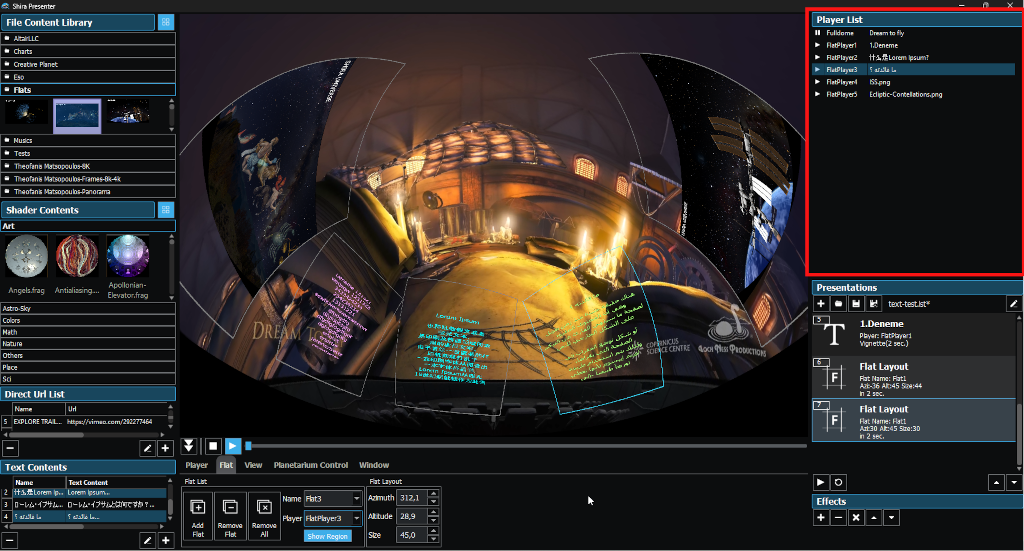Image resolution: width=1024 pixels, height=551 pixels.
Task: Expand the AltairLLC library folder
Action: 88,39
